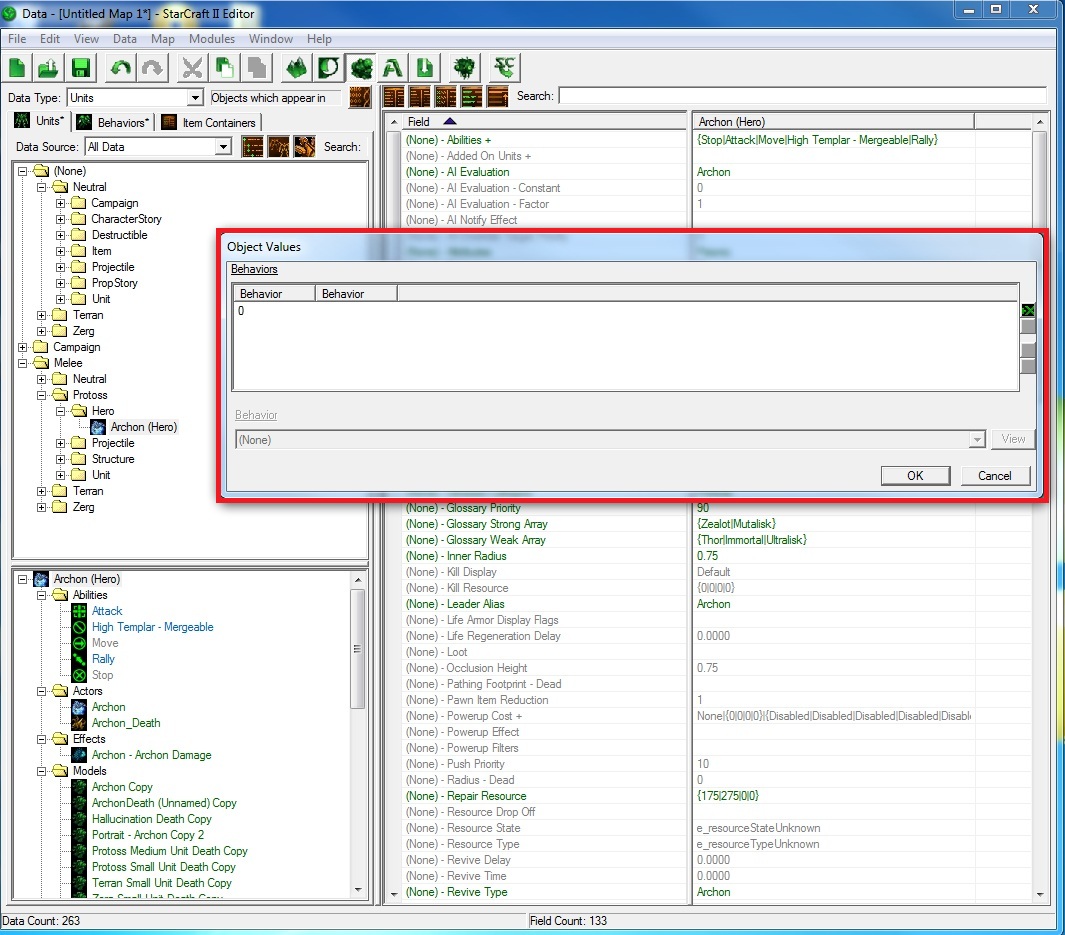
Task: Click the Open file toolbar icon
Action: pos(47,68)
